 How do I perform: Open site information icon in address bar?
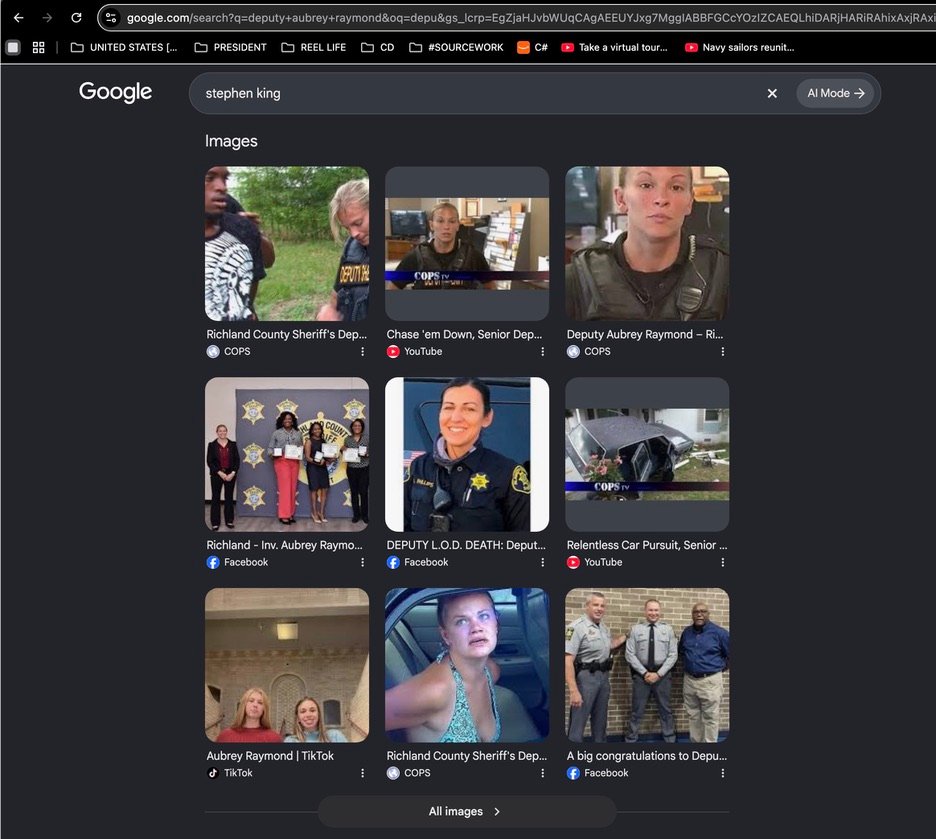point(111,18)
